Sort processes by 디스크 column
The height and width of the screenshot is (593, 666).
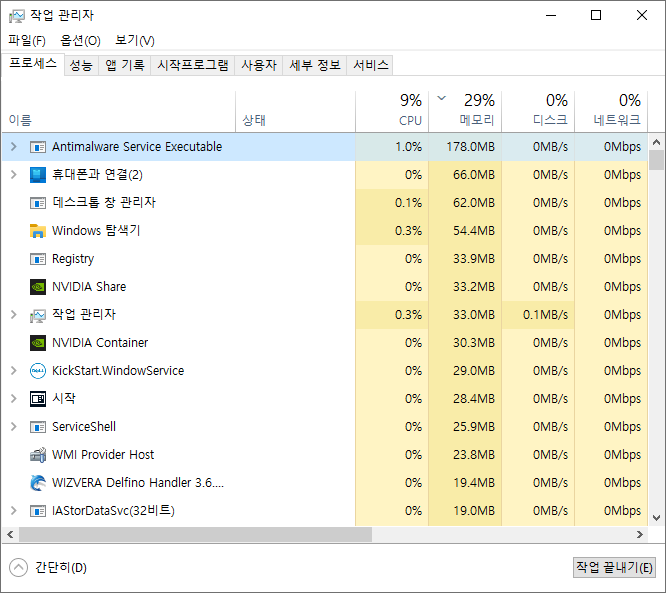click(538, 111)
